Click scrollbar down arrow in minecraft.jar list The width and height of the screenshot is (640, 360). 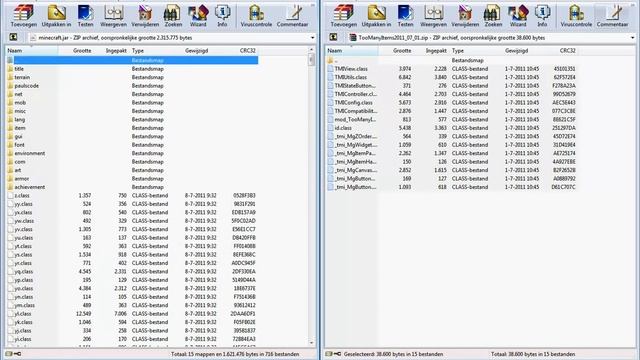(312, 343)
